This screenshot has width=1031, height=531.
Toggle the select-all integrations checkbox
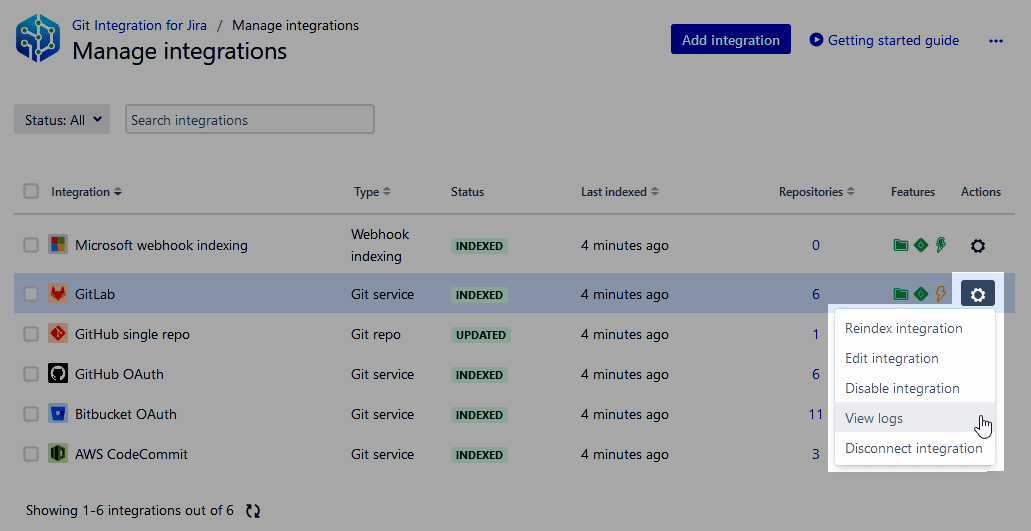point(31,191)
